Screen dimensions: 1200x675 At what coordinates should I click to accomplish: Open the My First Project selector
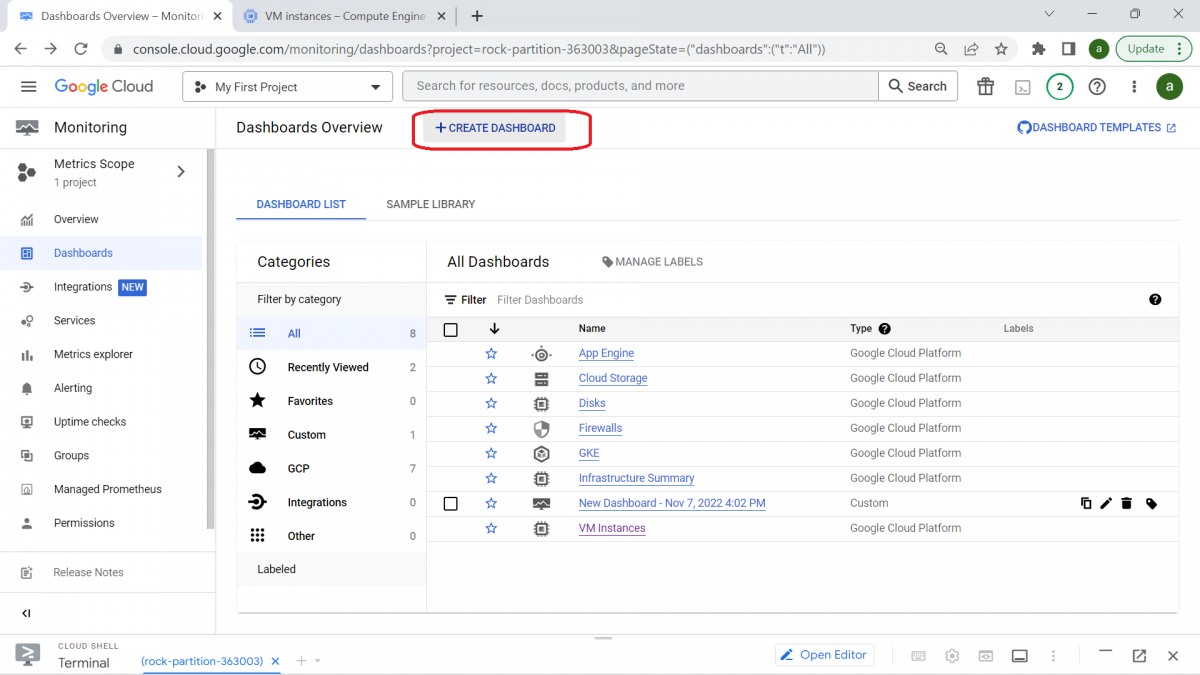click(x=287, y=86)
